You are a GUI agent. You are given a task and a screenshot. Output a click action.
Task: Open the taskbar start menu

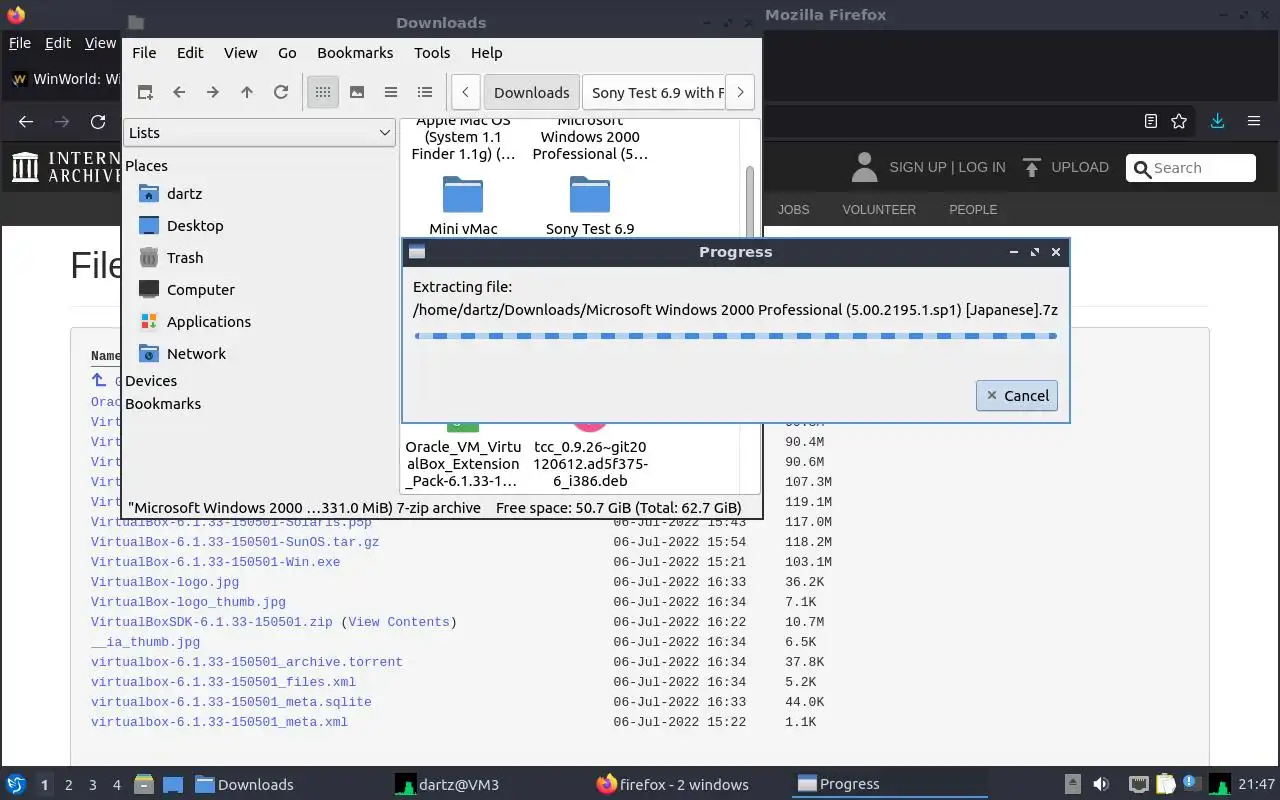16,784
